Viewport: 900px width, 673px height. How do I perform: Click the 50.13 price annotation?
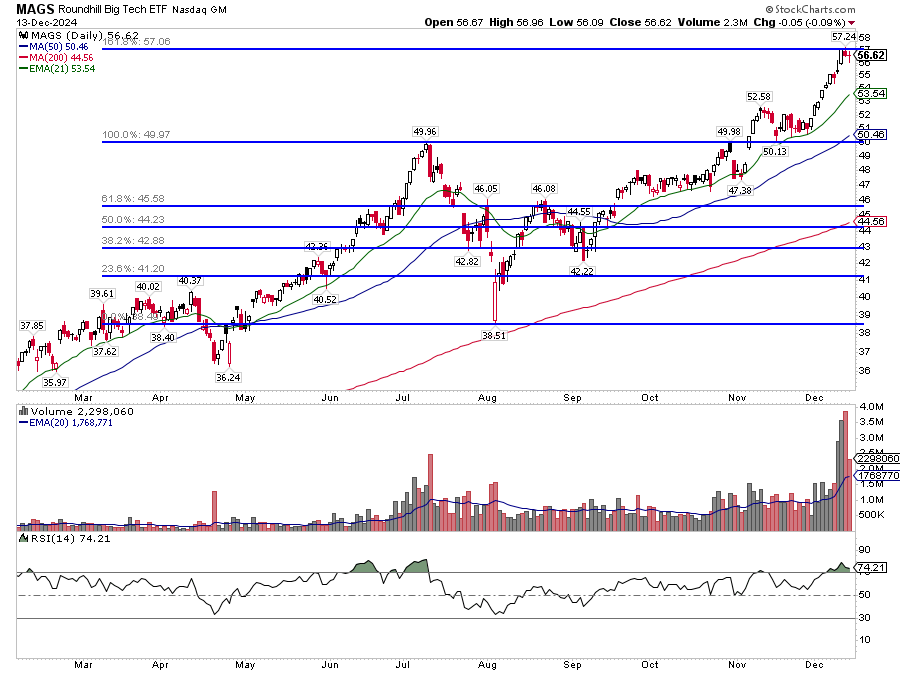[775, 151]
